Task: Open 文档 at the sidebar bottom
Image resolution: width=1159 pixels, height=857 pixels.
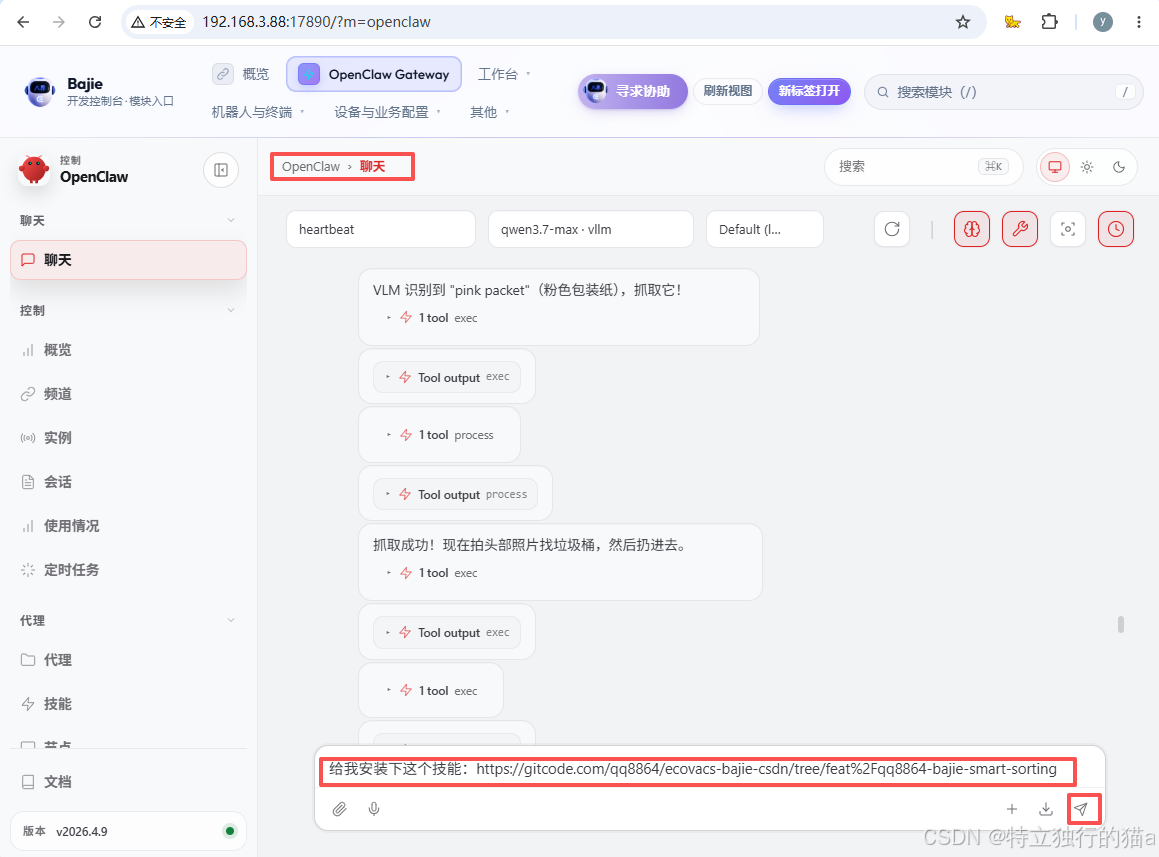Action: (x=128, y=782)
